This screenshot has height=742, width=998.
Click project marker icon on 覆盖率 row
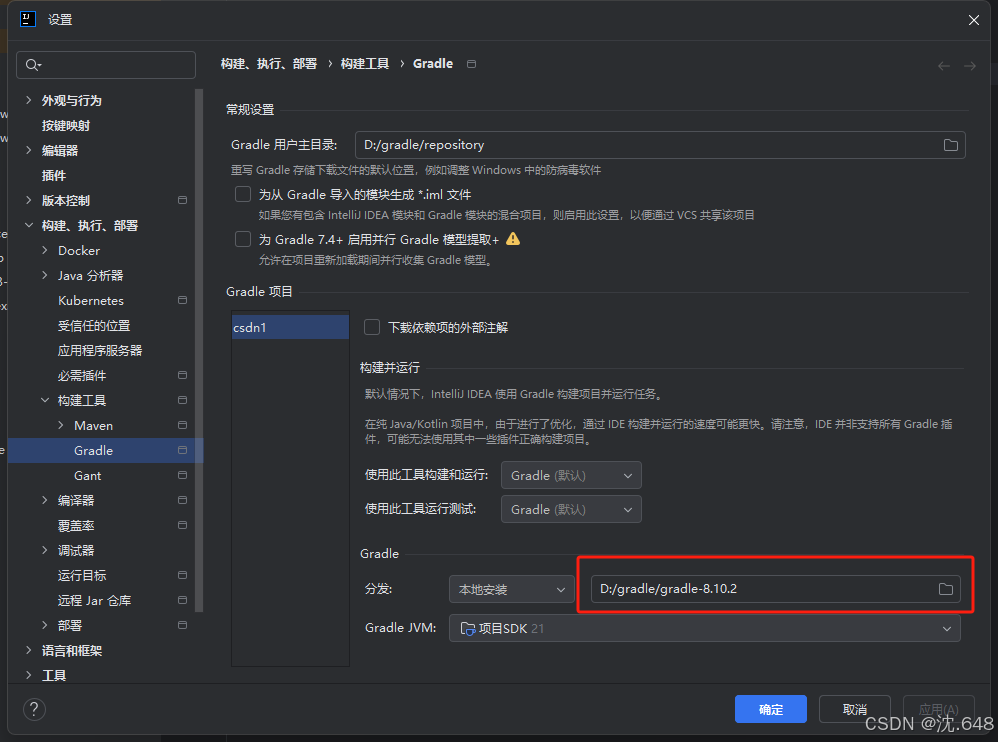tap(182, 526)
